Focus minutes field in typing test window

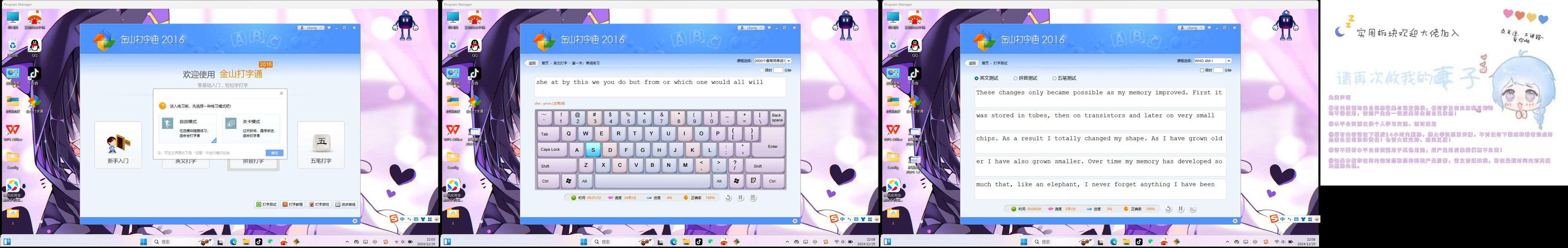tap(1218, 70)
